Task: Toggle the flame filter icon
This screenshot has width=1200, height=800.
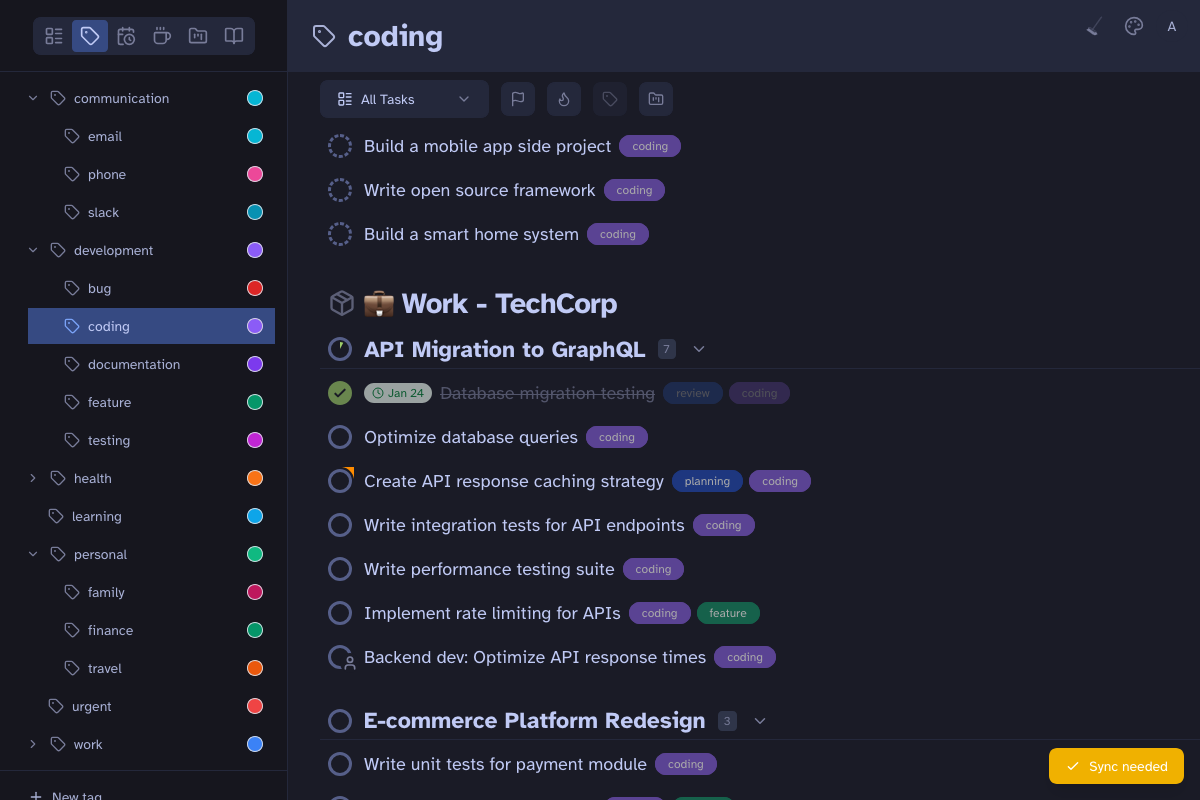Action: [564, 99]
